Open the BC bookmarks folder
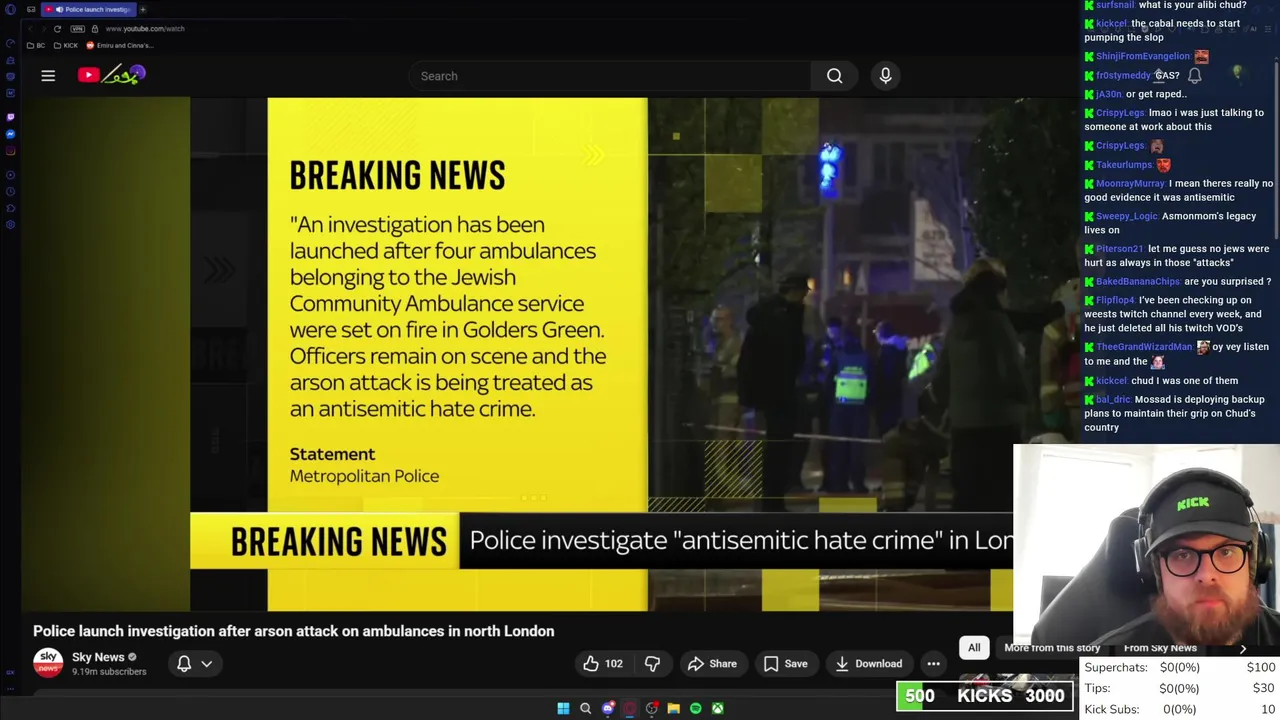The width and height of the screenshot is (1280, 720). click(36, 45)
